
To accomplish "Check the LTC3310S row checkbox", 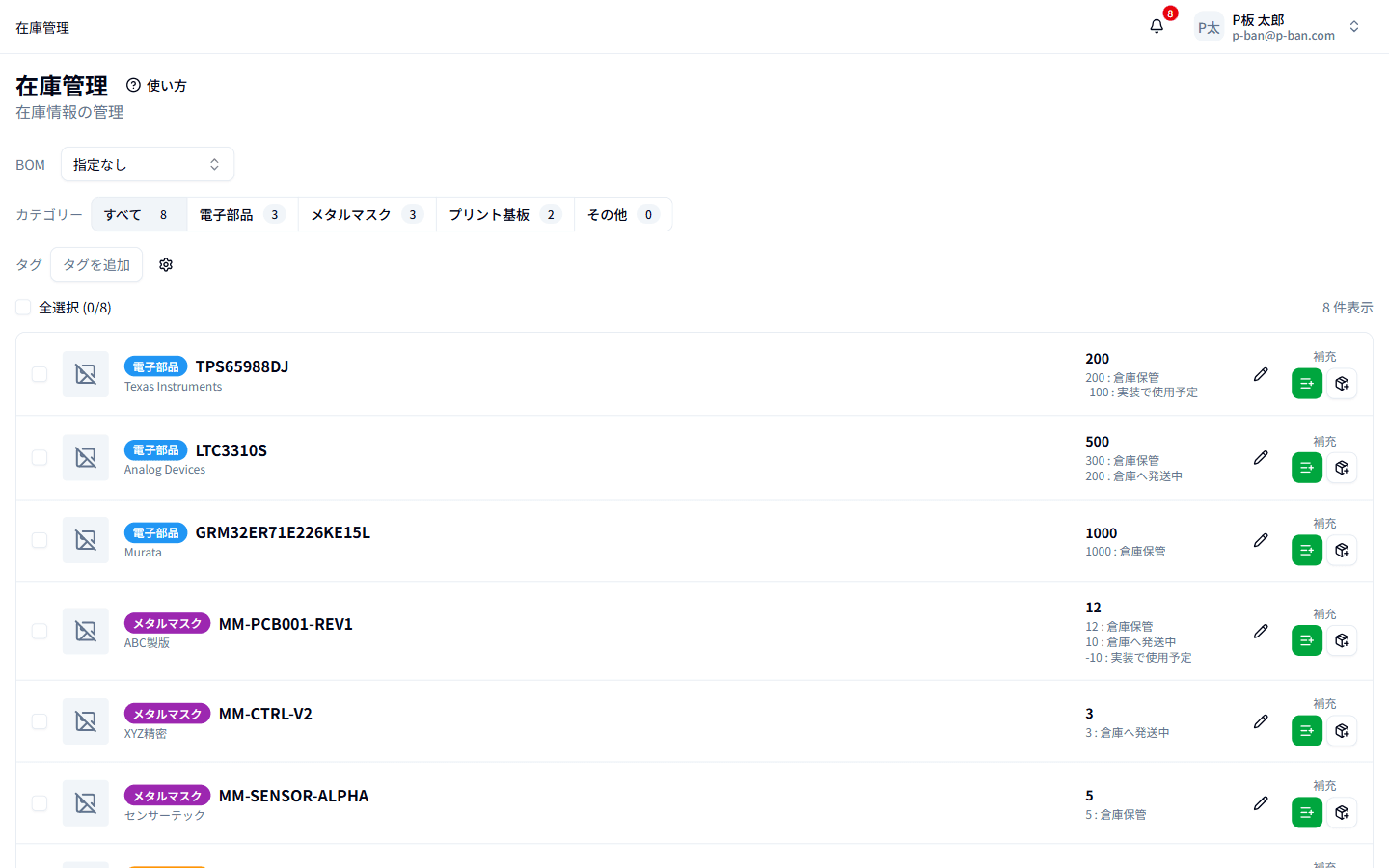I will [x=40, y=457].
